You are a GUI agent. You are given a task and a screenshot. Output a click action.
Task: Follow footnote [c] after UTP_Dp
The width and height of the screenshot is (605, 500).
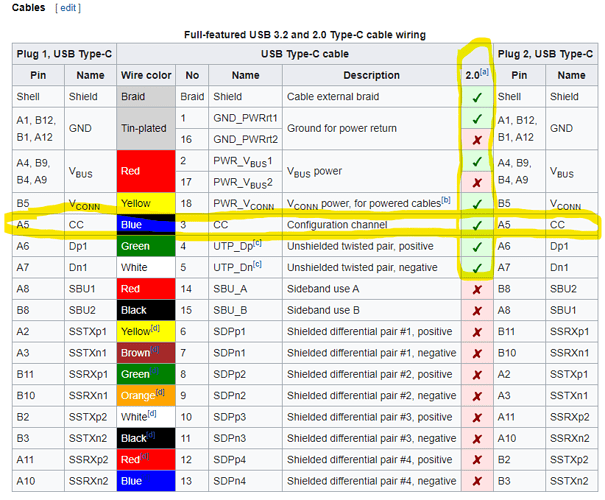click(x=257, y=243)
